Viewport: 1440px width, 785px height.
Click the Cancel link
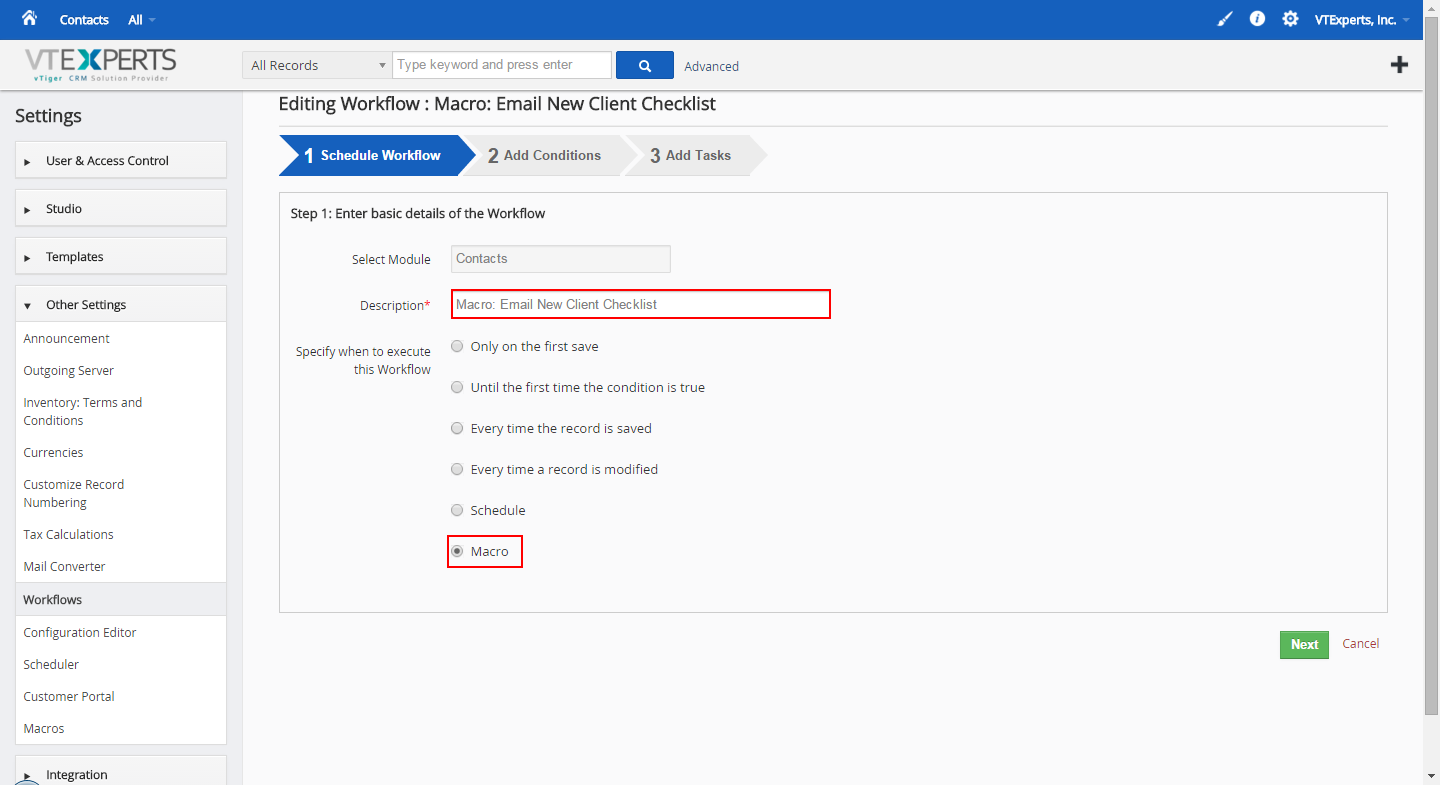point(1361,643)
